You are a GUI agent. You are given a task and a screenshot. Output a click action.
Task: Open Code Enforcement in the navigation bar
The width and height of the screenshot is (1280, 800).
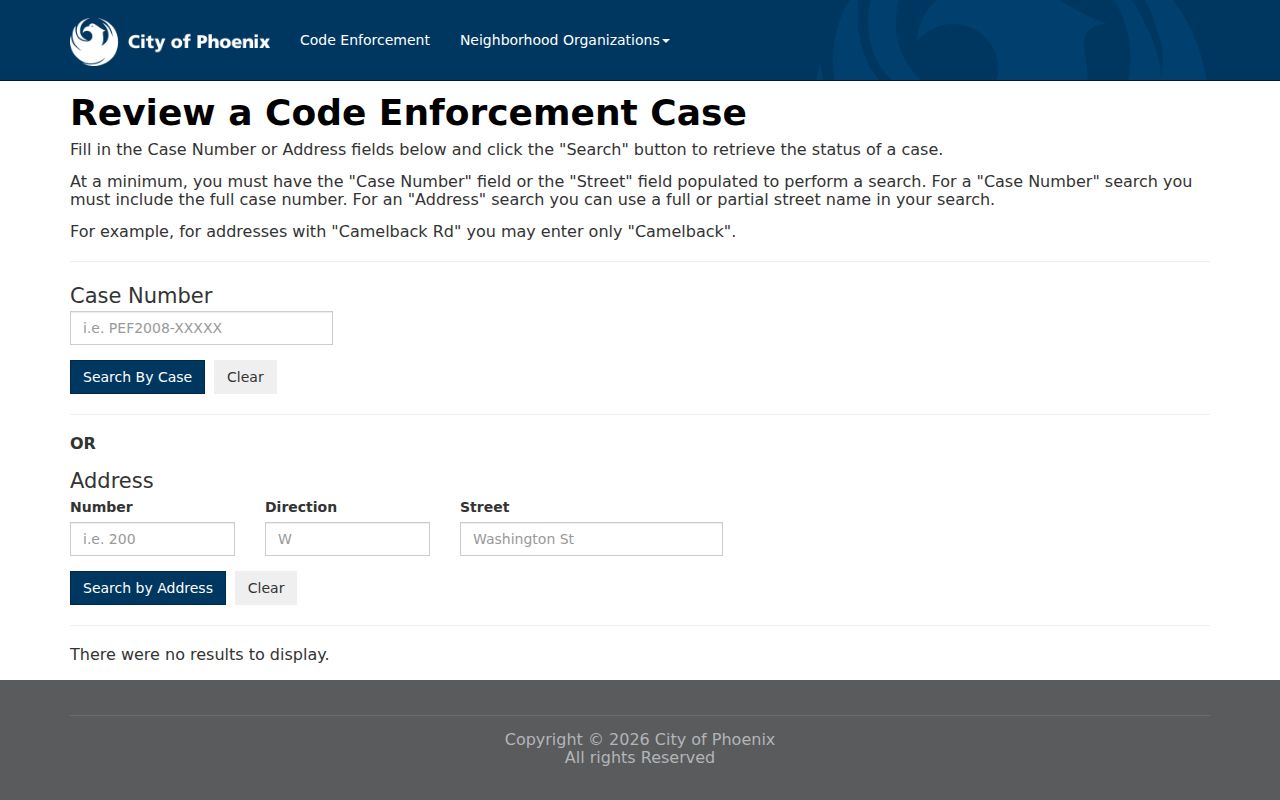(x=365, y=40)
